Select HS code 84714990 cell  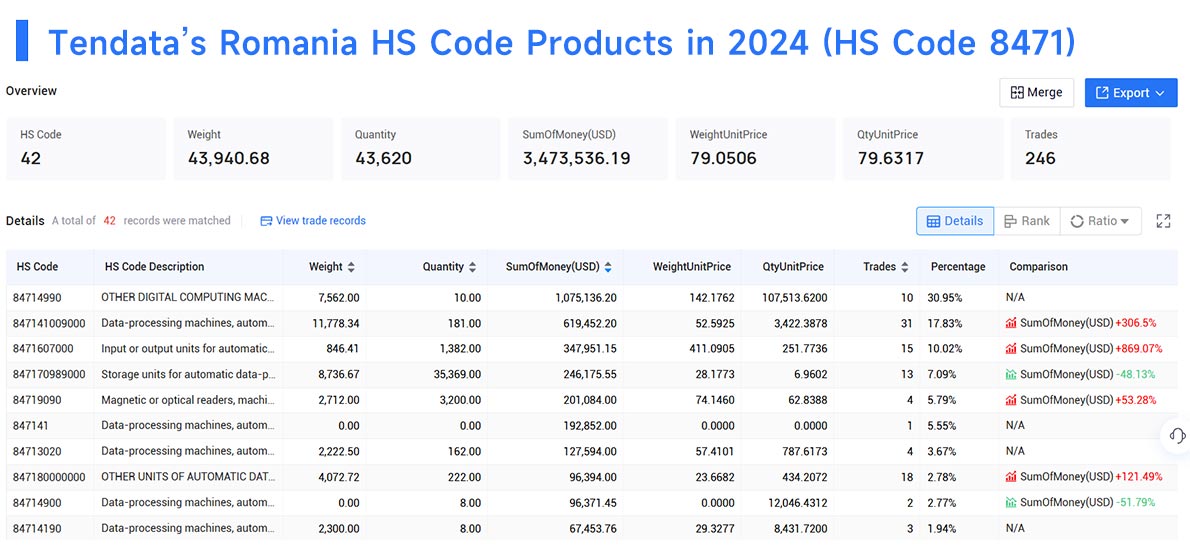tap(37, 297)
